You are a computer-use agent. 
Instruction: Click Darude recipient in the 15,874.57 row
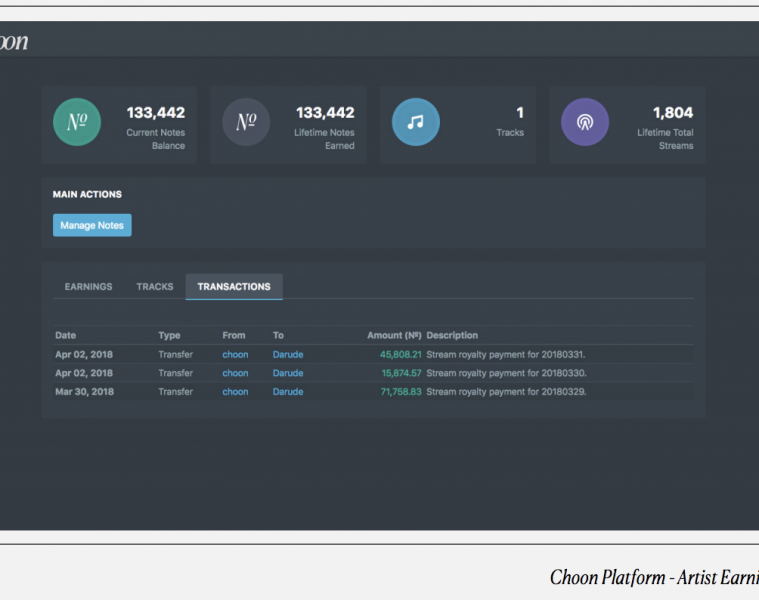click(x=288, y=373)
